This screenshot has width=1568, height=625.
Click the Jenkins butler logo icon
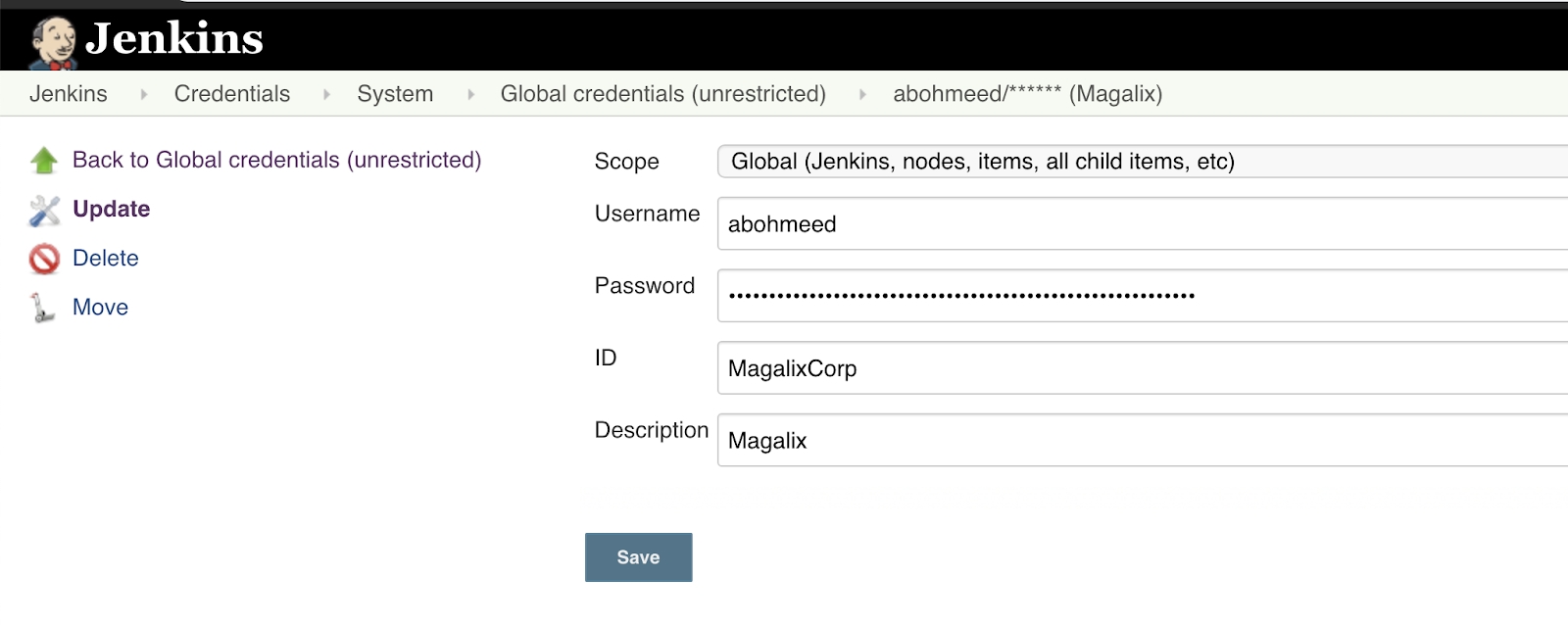coord(53,42)
